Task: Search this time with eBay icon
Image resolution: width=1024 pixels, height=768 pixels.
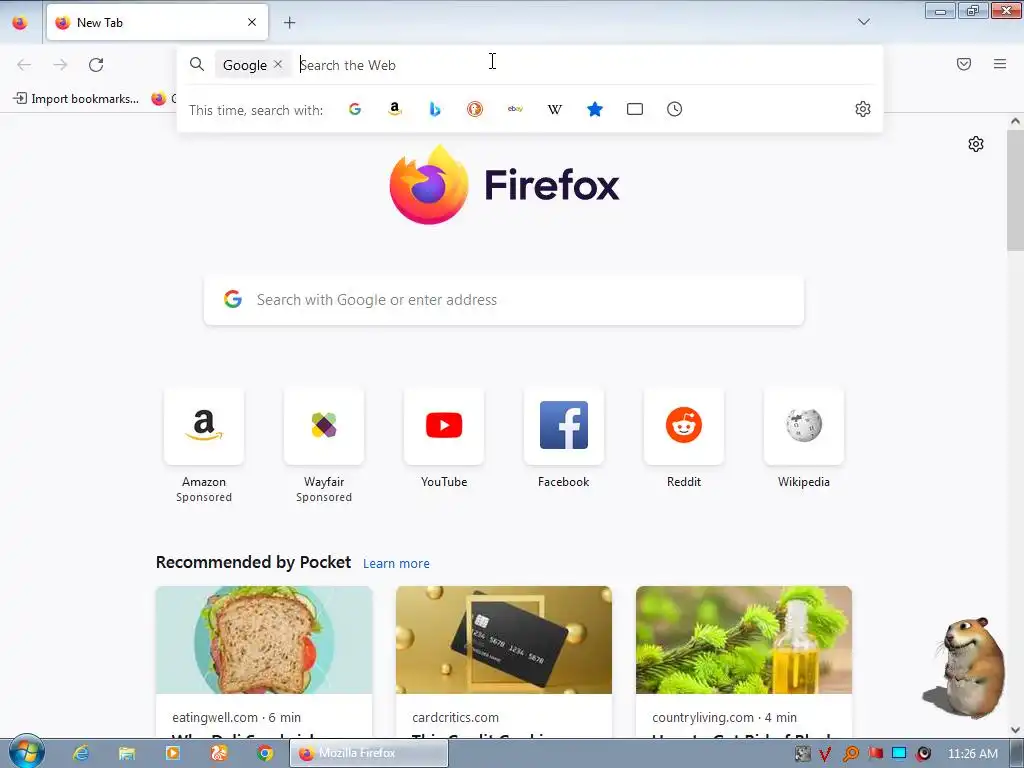Action: [x=515, y=109]
